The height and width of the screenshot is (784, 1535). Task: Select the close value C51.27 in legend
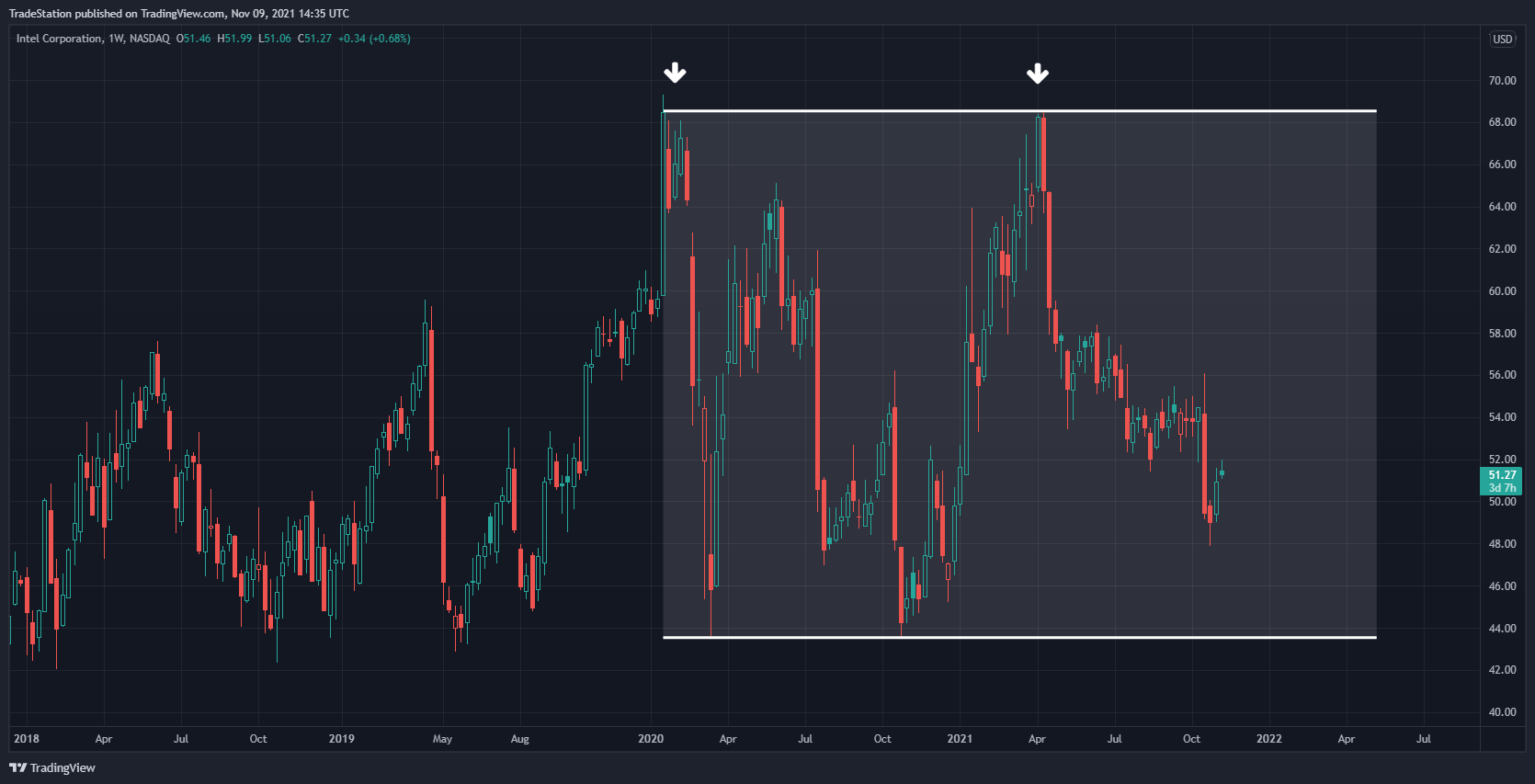click(x=314, y=39)
